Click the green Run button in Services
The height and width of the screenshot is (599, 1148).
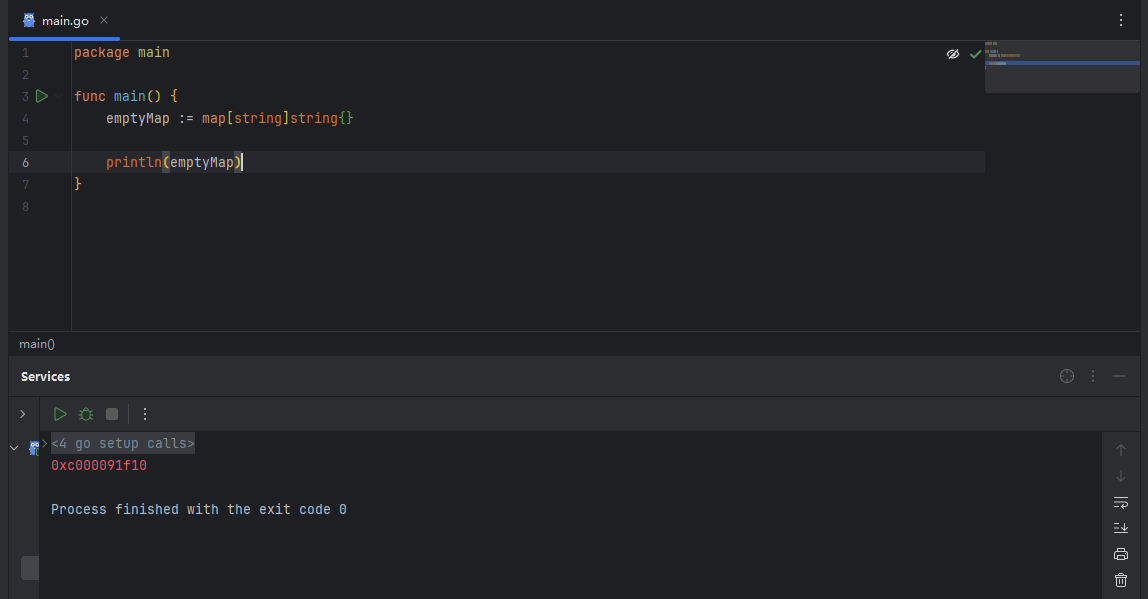[60, 414]
